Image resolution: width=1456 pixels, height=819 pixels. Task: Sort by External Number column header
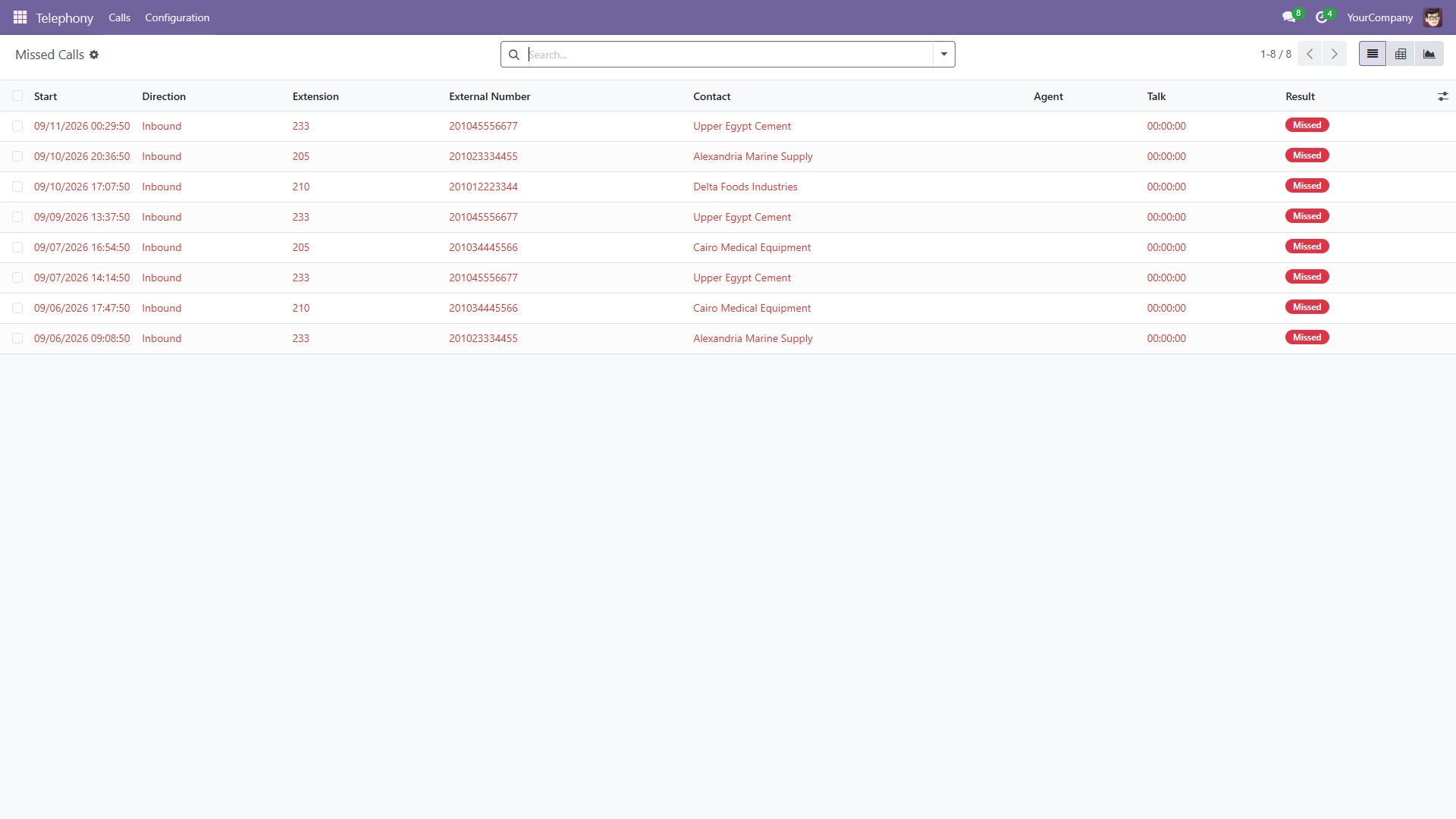(489, 96)
